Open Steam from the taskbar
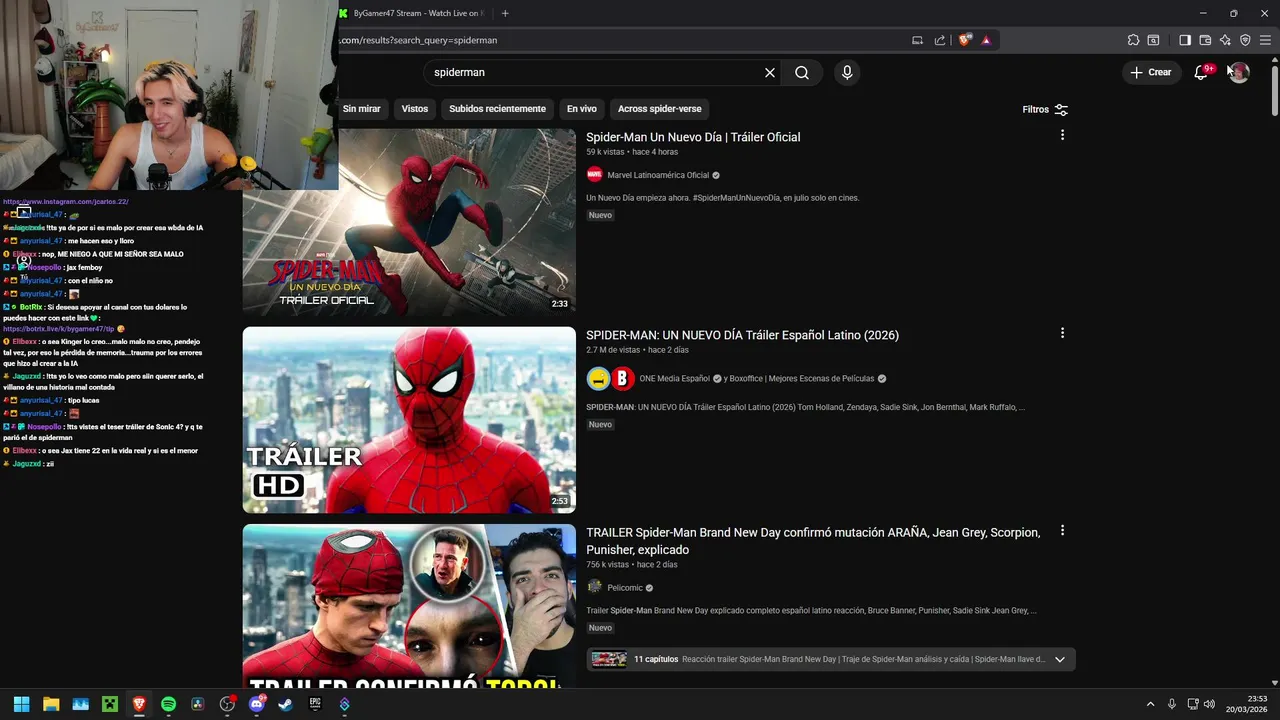Screen dimensions: 1280x720 [x=285, y=704]
